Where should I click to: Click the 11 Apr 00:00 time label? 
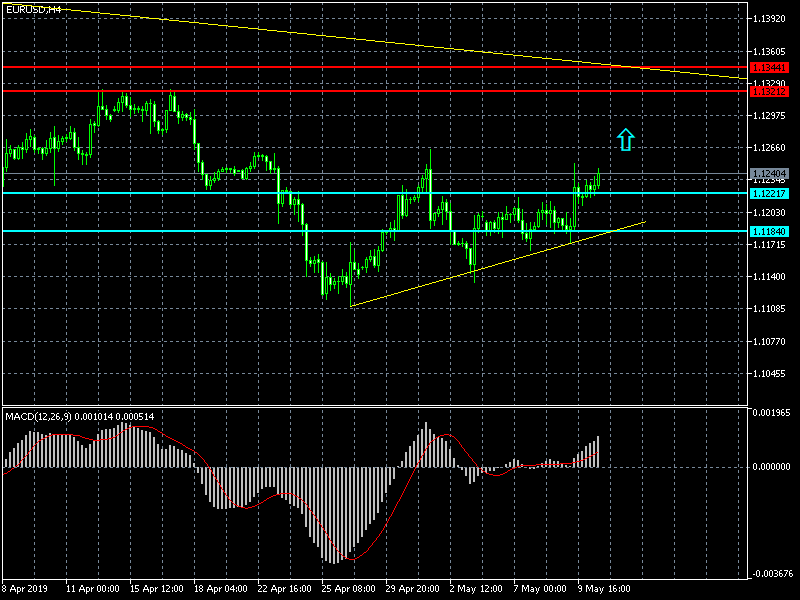pos(92,588)
